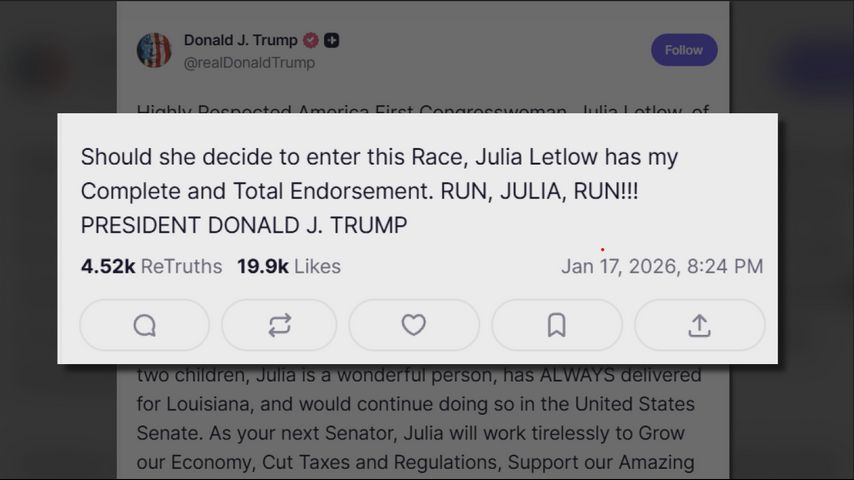Follow the realDonaldTrump account

coord(684,50)
